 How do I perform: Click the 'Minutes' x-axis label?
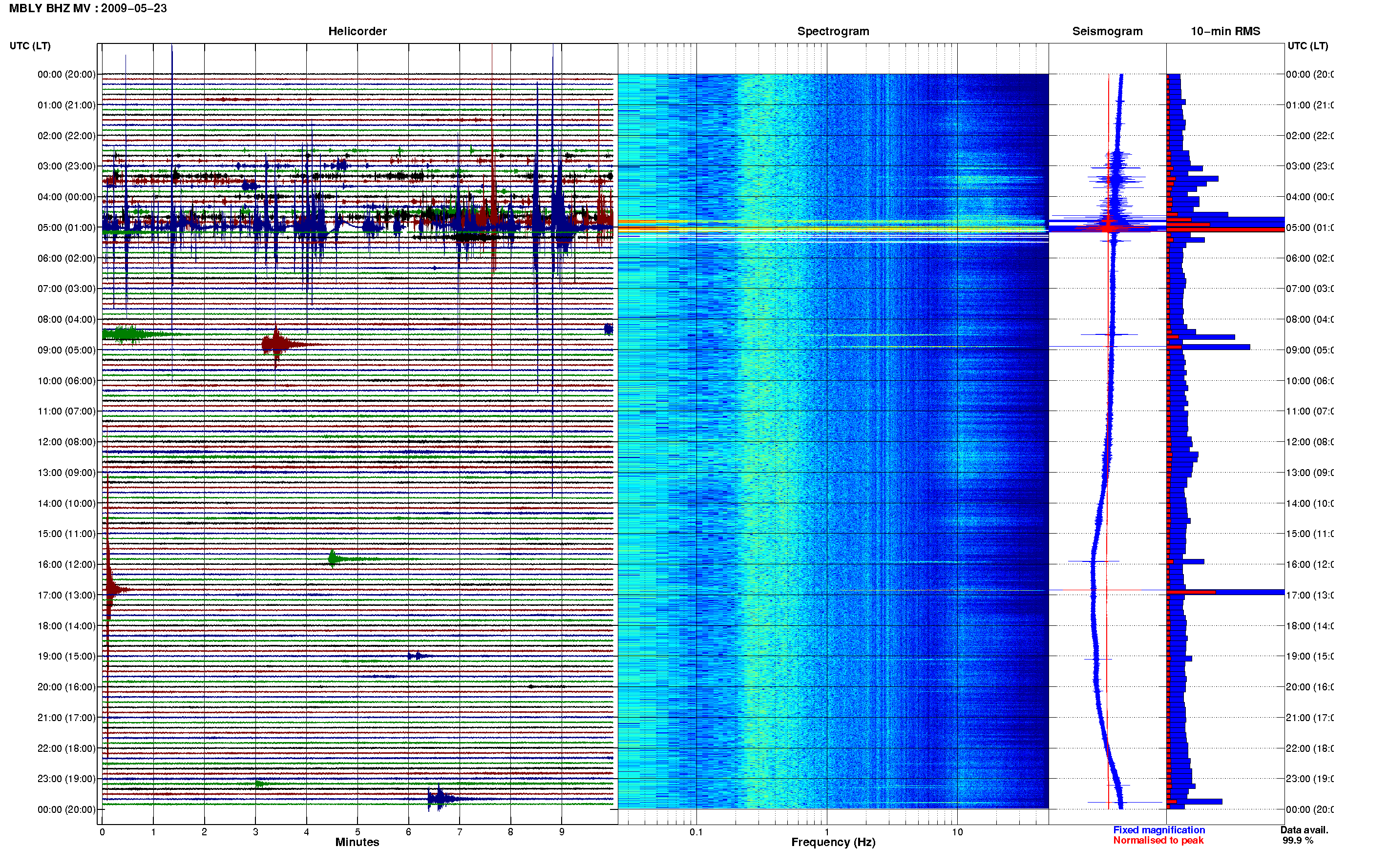[x=357, y=842]
